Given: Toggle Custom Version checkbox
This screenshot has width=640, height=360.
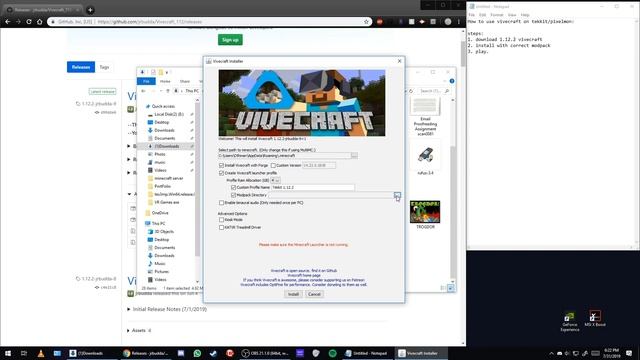Looking at the screenshot, I should [273, 165].
